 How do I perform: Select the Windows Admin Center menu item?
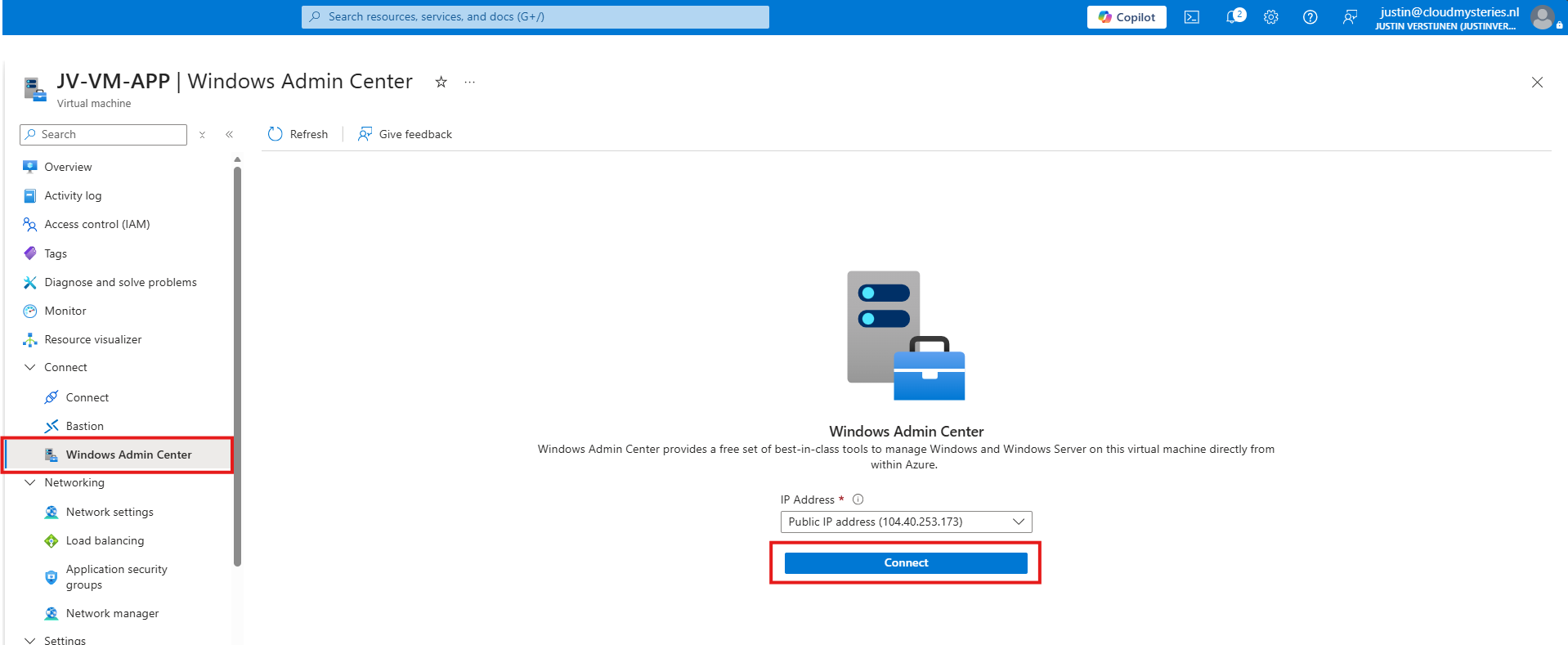click(x=118, y=455)
